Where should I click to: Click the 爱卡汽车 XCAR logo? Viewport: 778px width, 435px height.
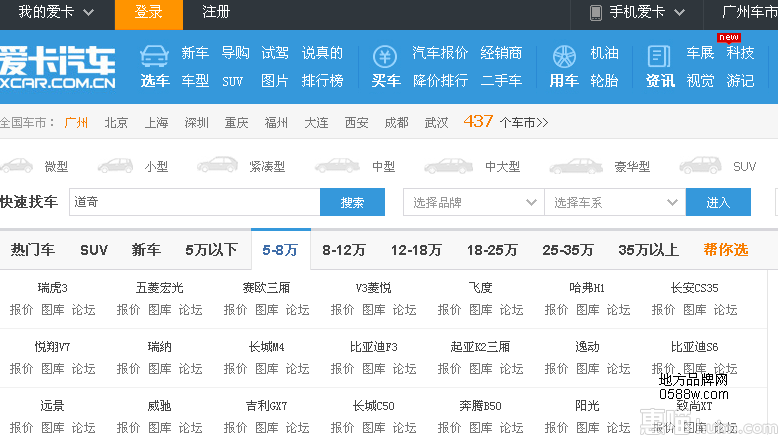click(58, 67)
